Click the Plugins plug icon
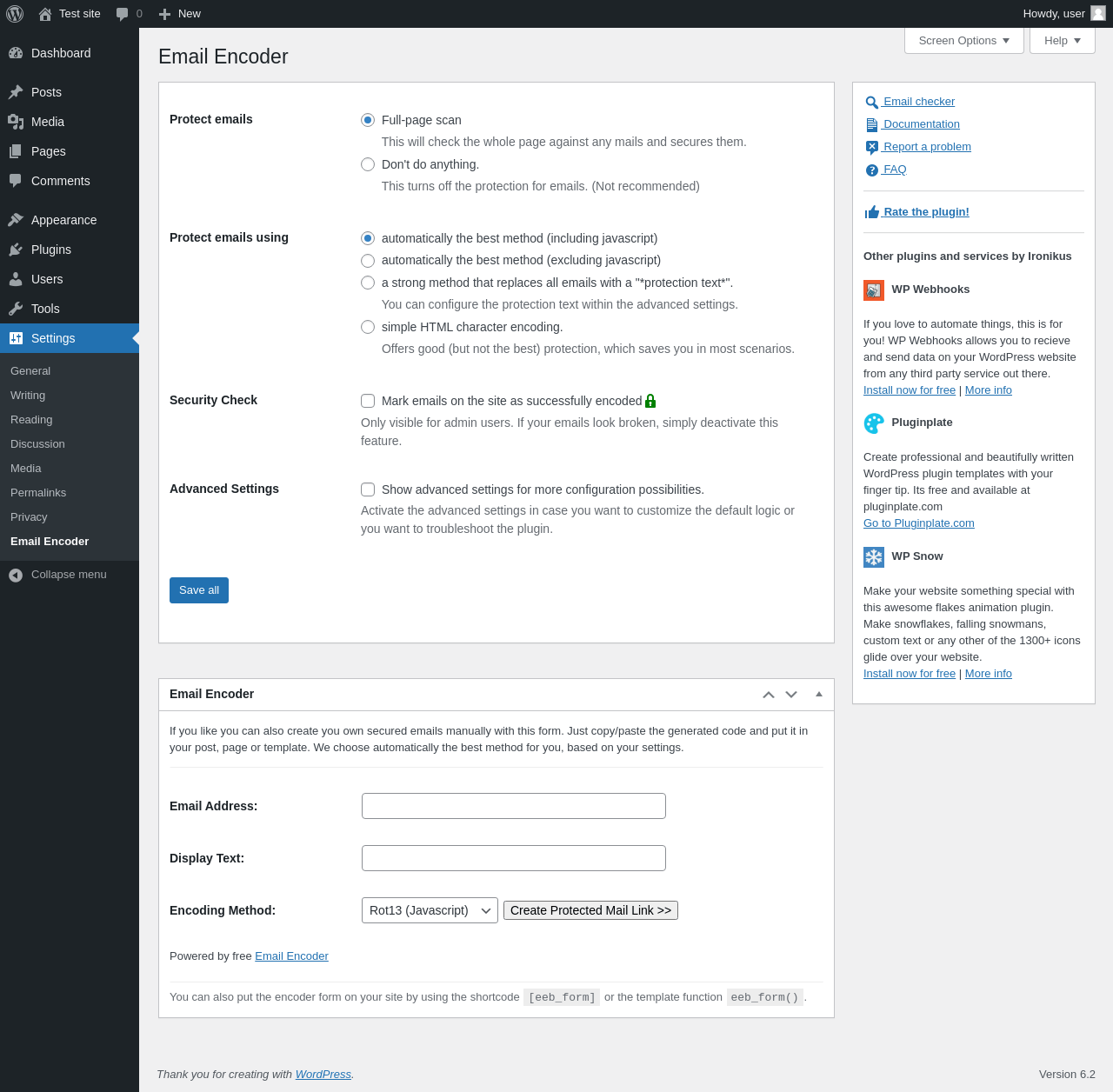 click(16, 250)
